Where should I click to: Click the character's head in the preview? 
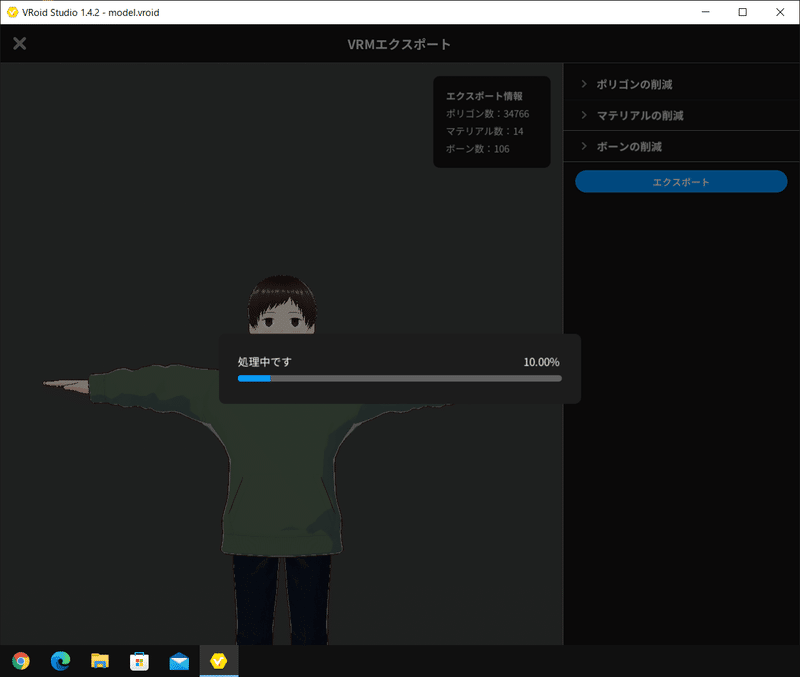point(282,305)
